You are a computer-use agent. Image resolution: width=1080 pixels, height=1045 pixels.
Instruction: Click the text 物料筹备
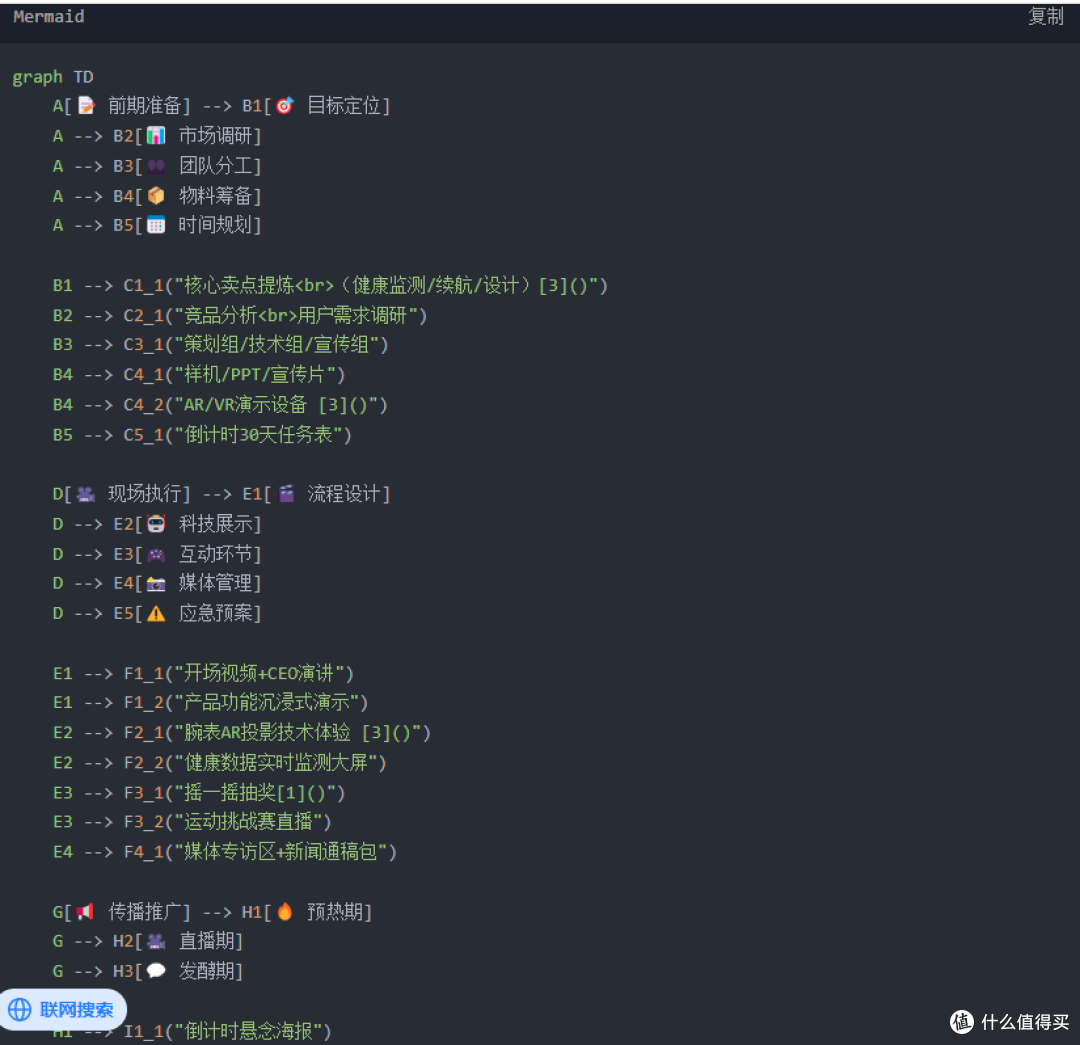[x=216, y=196]
